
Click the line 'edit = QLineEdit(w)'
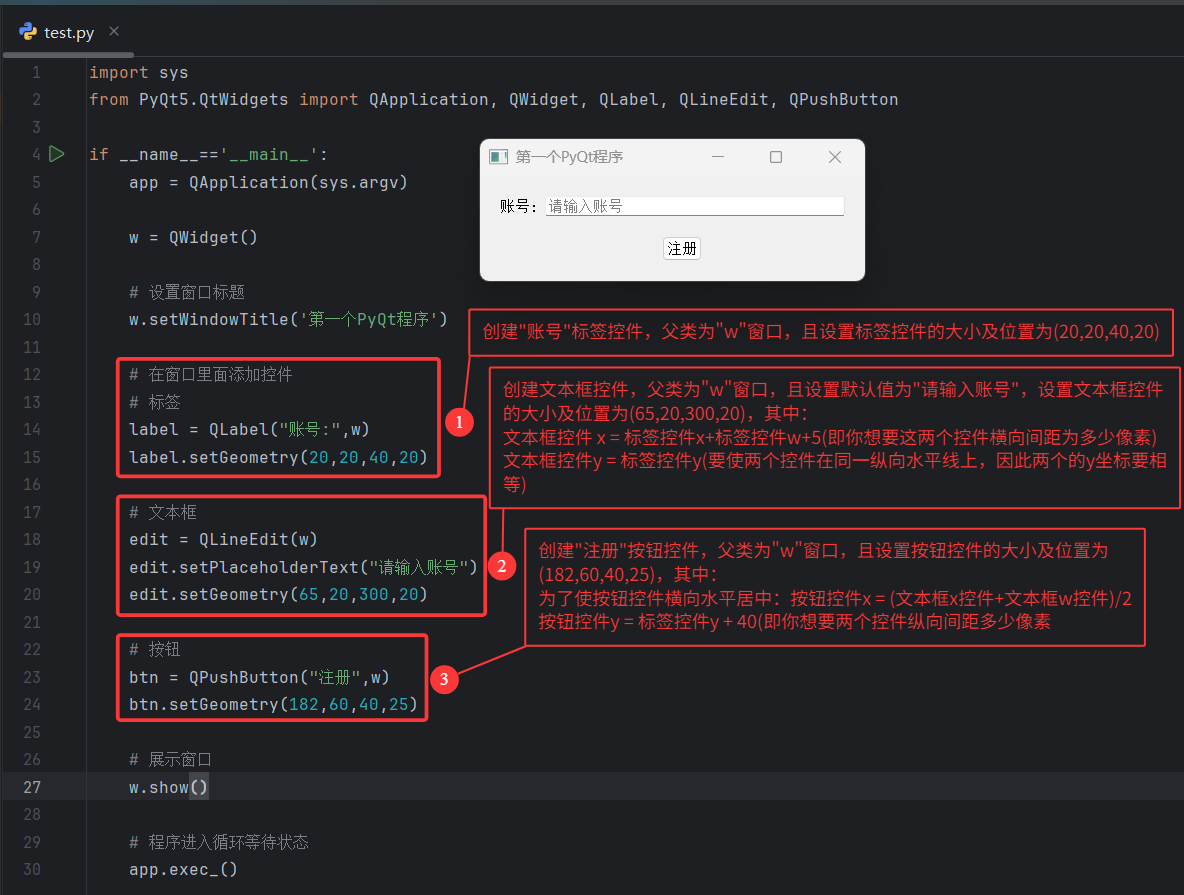[x=224, y=539]
